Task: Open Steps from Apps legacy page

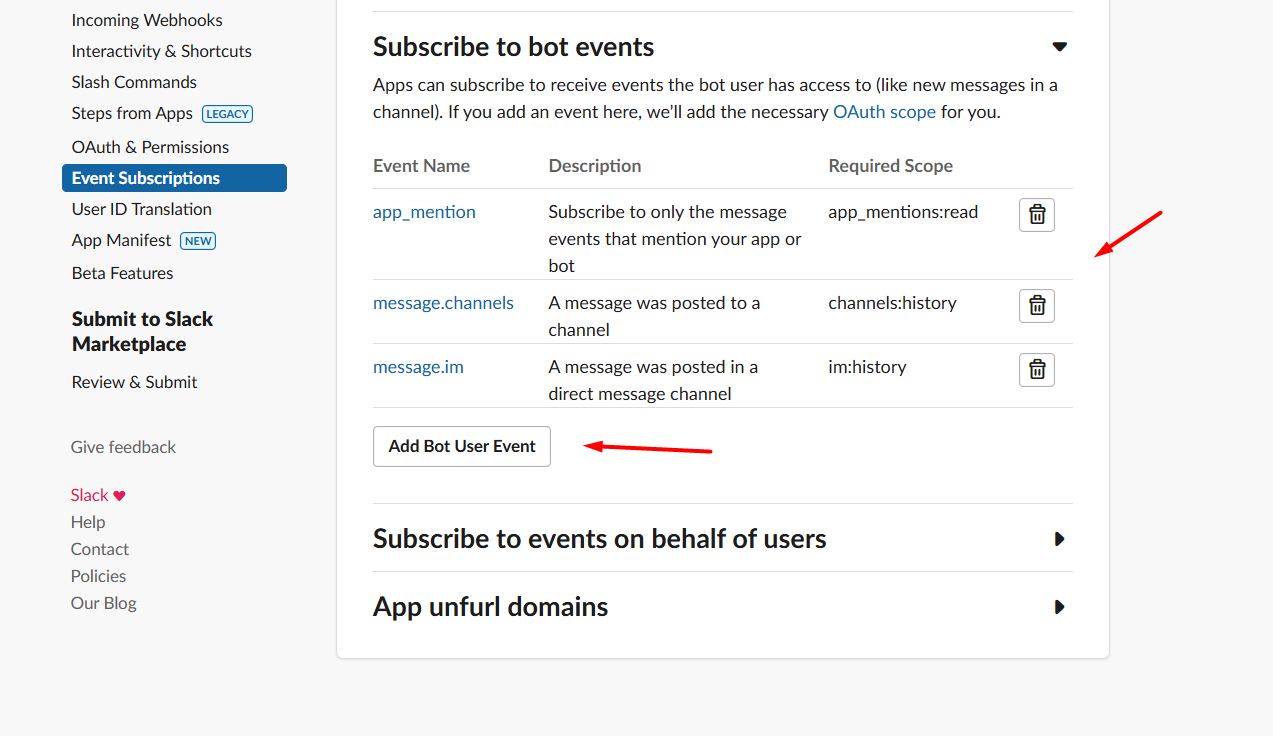Action: [x=132, y=114]
